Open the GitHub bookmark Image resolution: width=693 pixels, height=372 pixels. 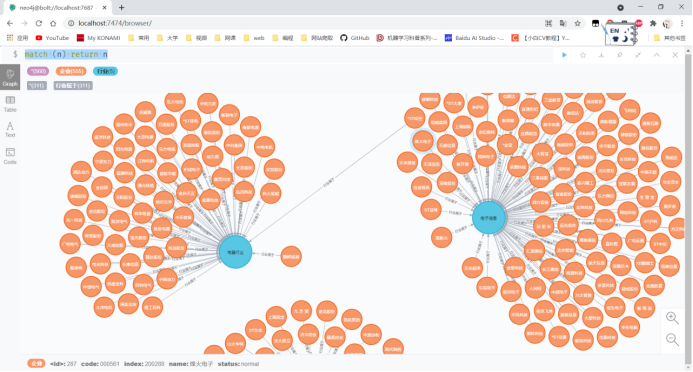(354, 38)
